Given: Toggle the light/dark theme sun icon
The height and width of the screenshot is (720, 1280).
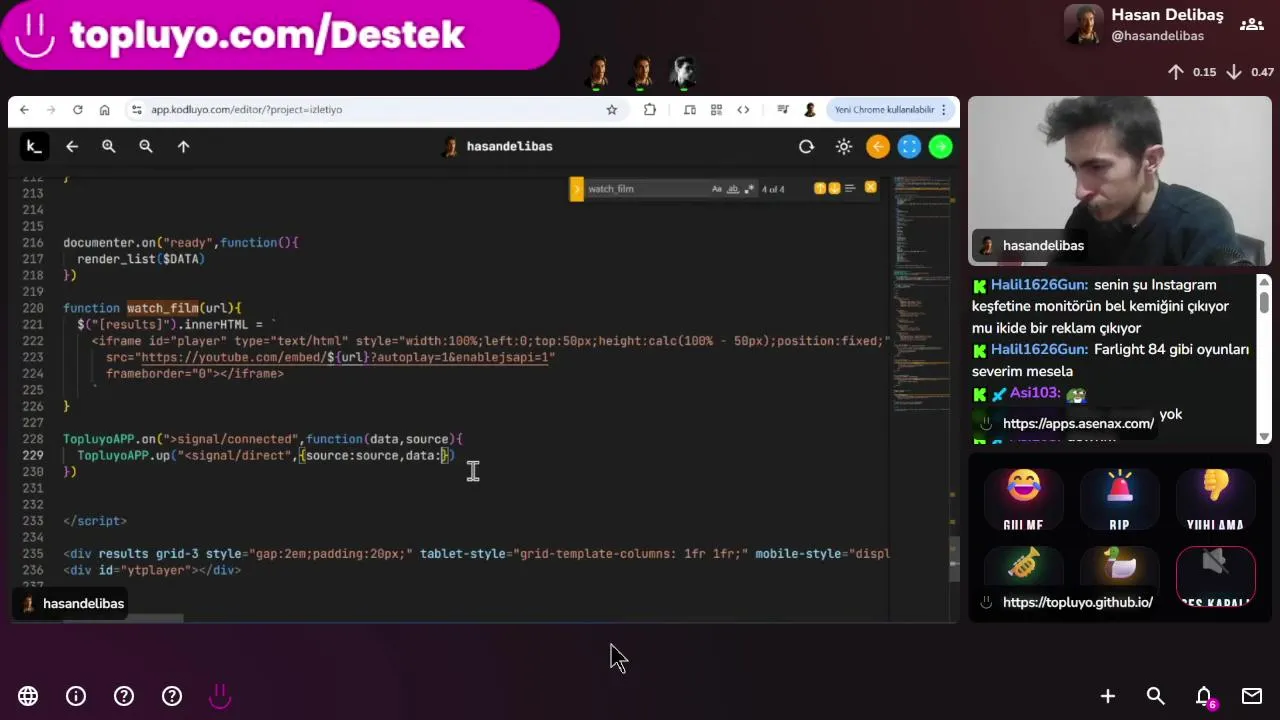Looking at the screenshot, I should [844, 147].
